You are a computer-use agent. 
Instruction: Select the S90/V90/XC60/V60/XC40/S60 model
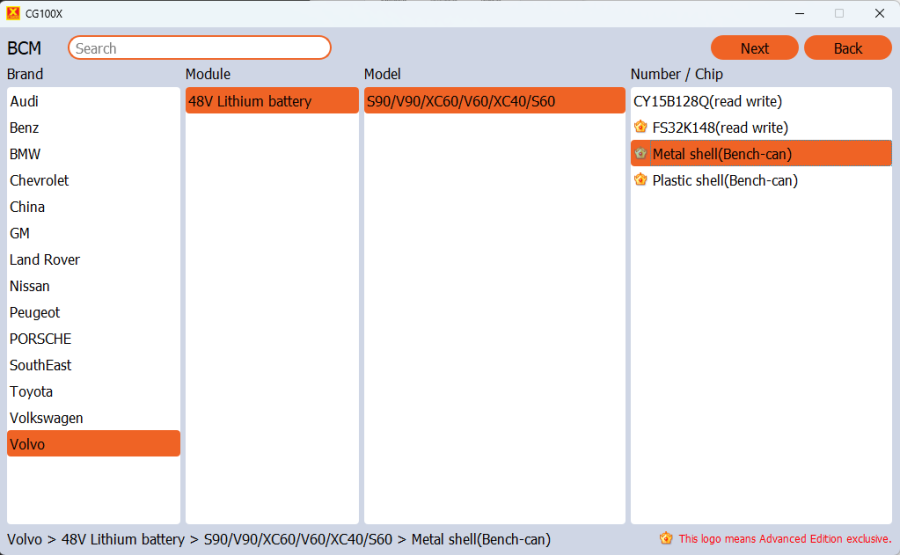(461, 101)
